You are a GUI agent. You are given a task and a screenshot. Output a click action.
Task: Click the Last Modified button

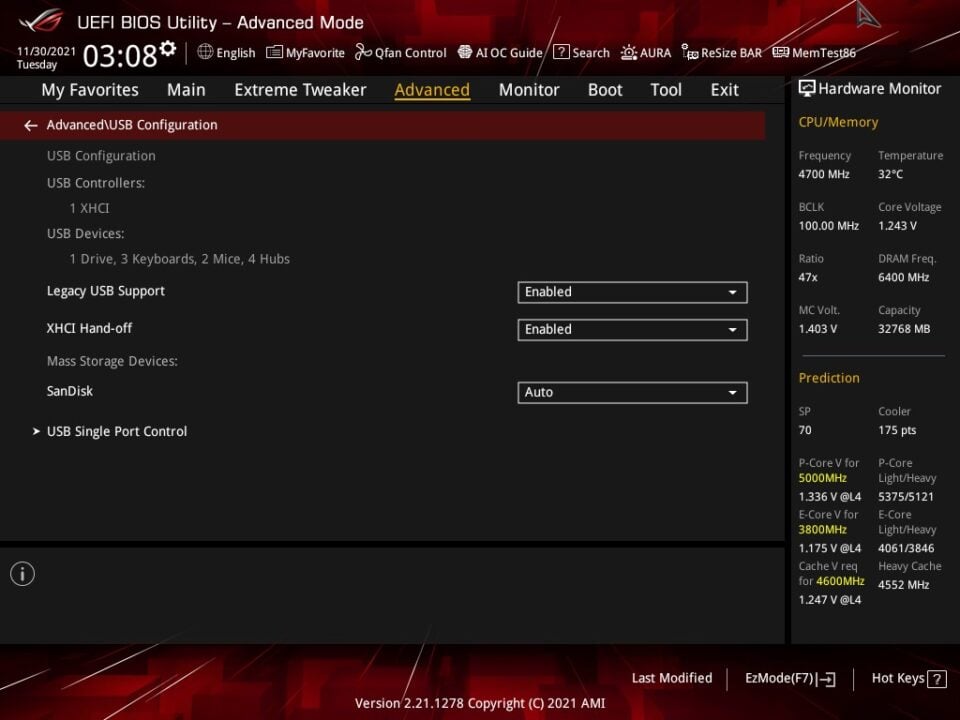(x=672, y=678)
